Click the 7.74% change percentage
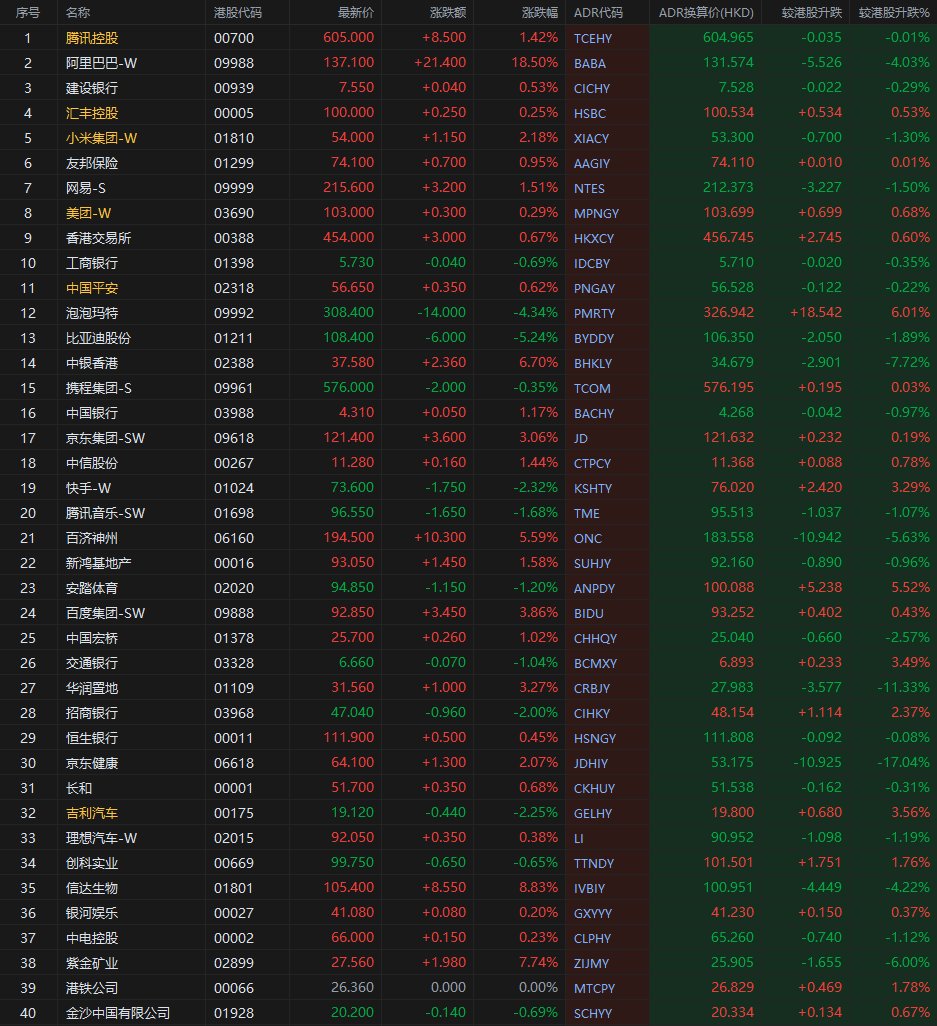 [539, 962]
